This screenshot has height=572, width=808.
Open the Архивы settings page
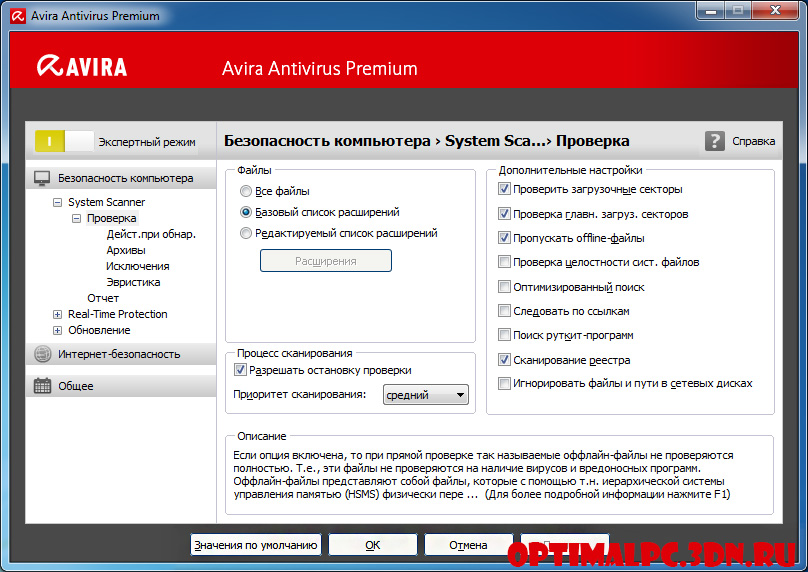pos(126,250)
